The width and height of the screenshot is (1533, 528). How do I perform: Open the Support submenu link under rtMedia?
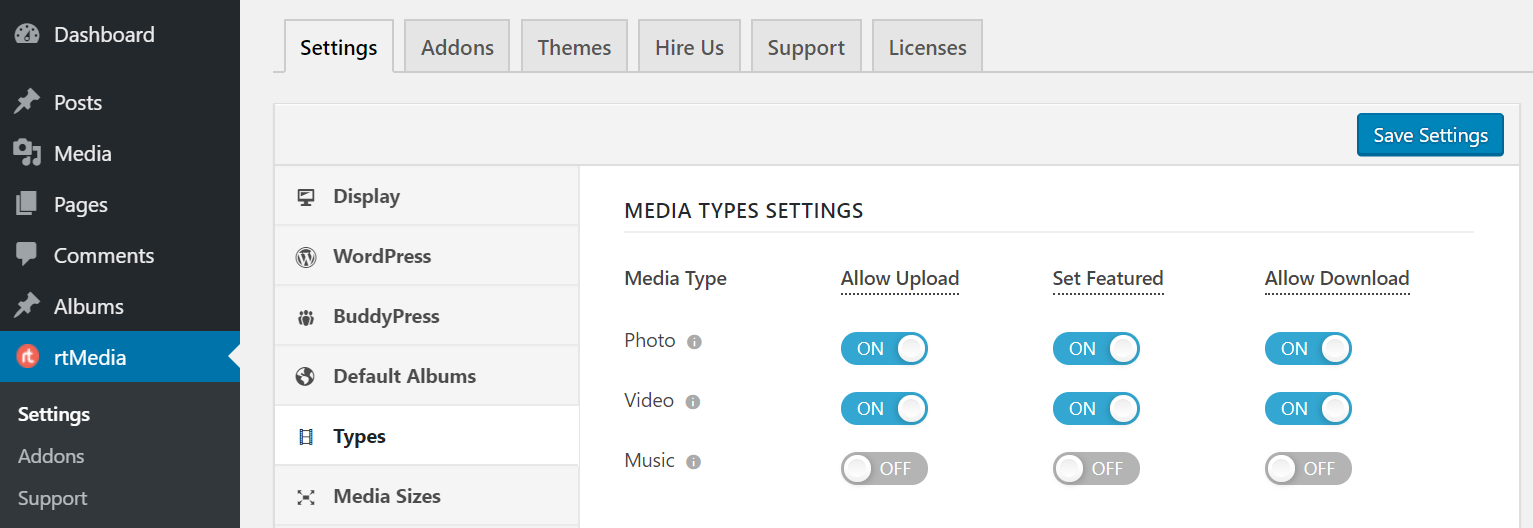(x=53, y=498)
